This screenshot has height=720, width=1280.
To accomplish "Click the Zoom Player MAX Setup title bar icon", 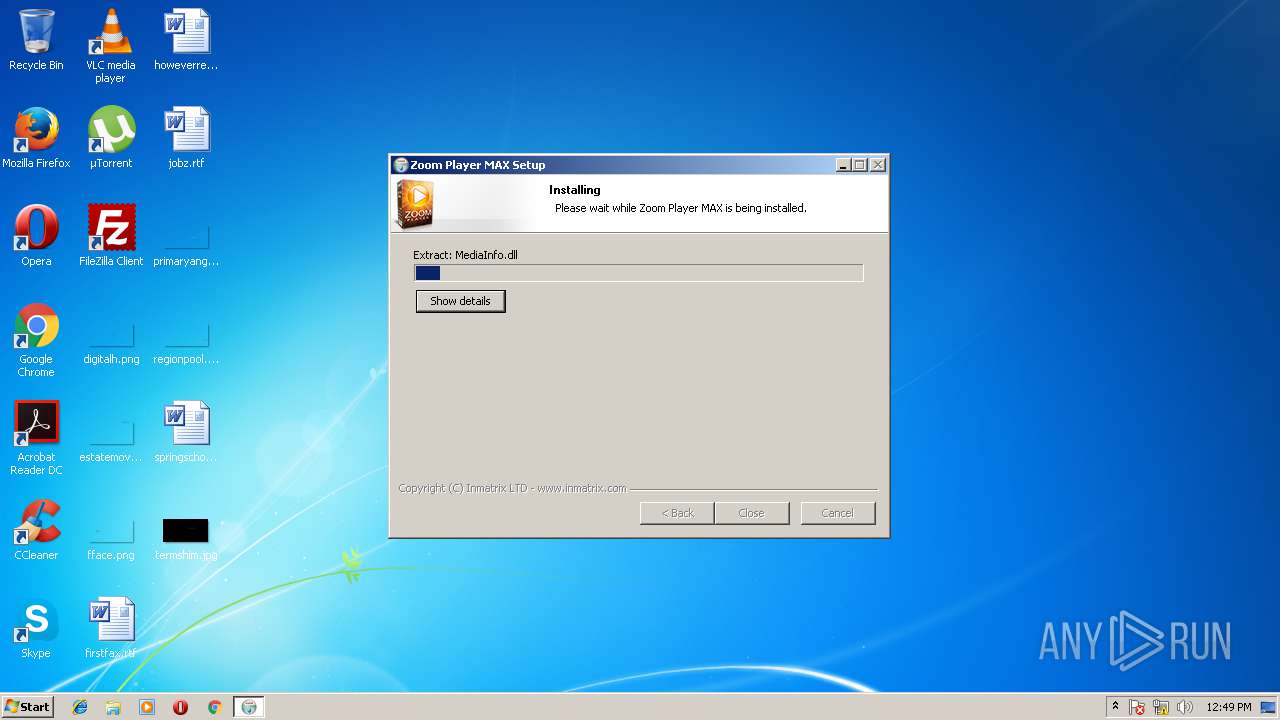I will 401,165.
